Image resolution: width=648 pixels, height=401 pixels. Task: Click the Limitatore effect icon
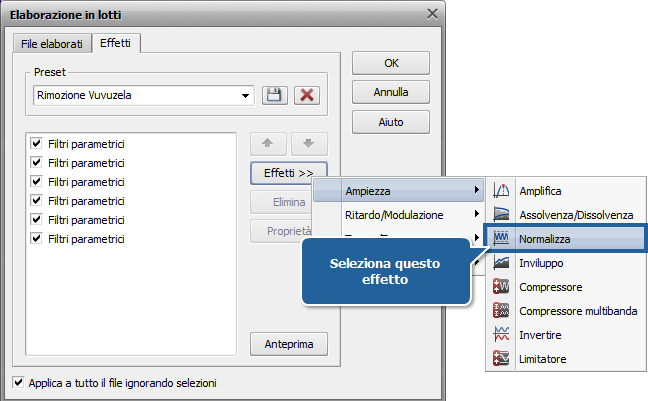click(501, 358)
